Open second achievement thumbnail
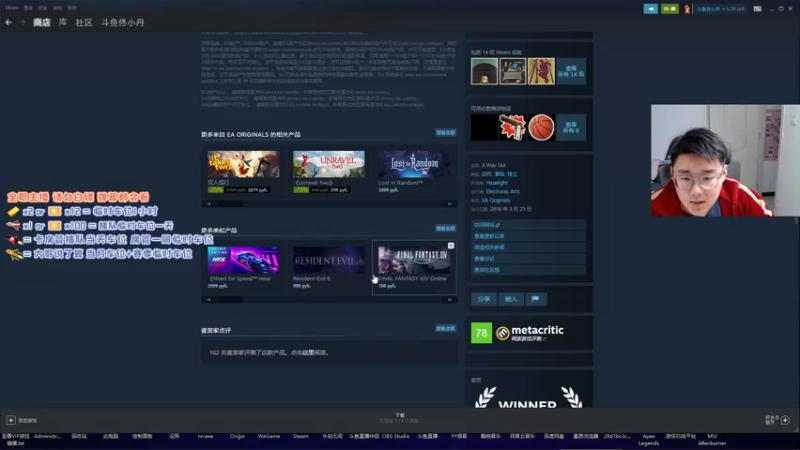This screenshot has height=450, width=800. (x=513, y=71)
